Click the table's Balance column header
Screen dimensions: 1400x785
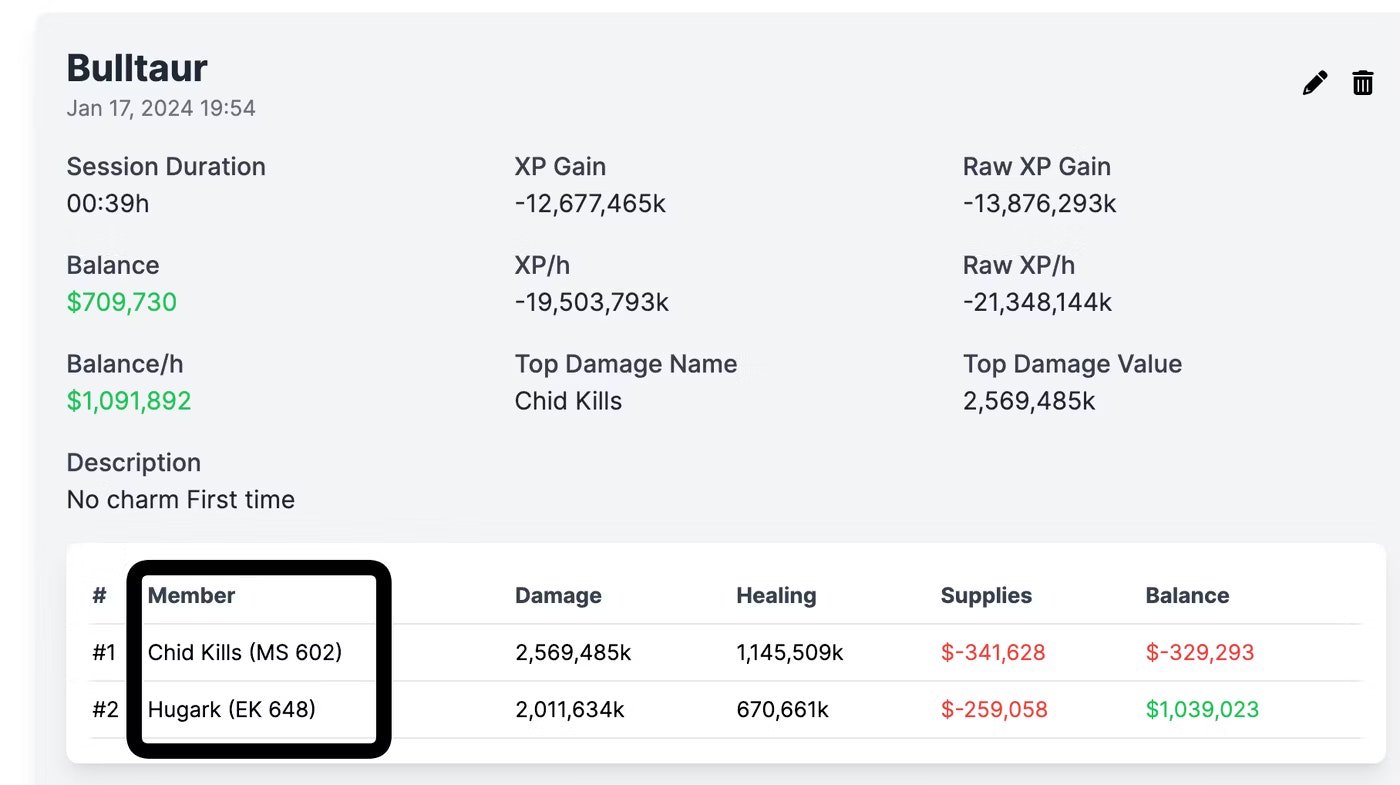(1187, 596)
